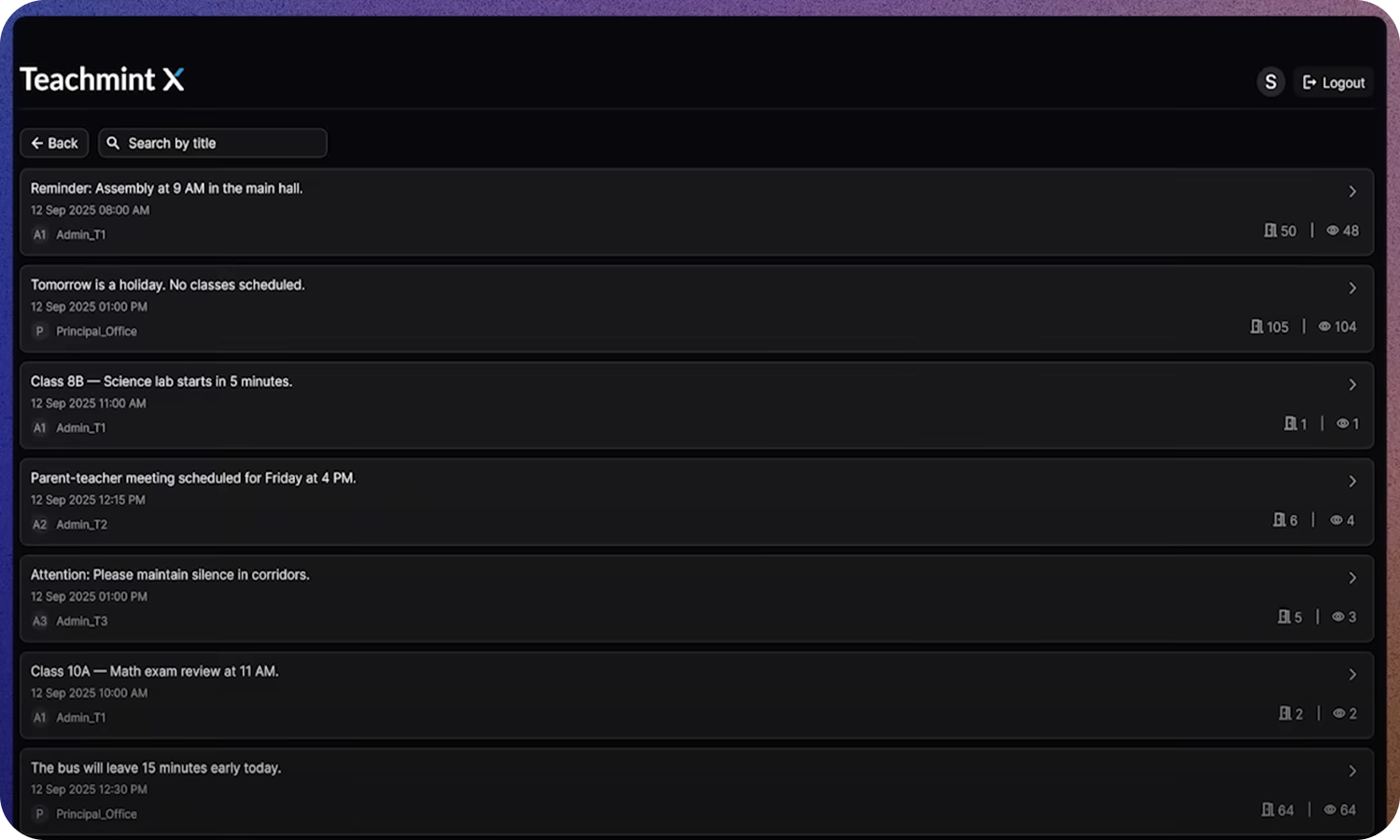The width and height of the screenshot is (1400, 840).
Task: Click the P avatar on holiday announcement
Action: (x=39, y=331)
